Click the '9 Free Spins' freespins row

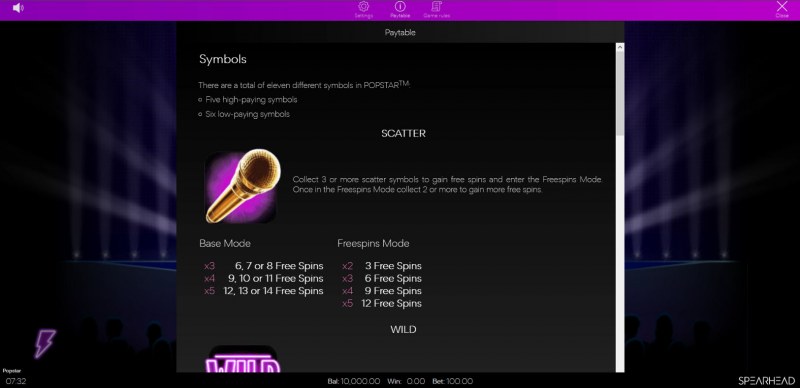point(382,290)
